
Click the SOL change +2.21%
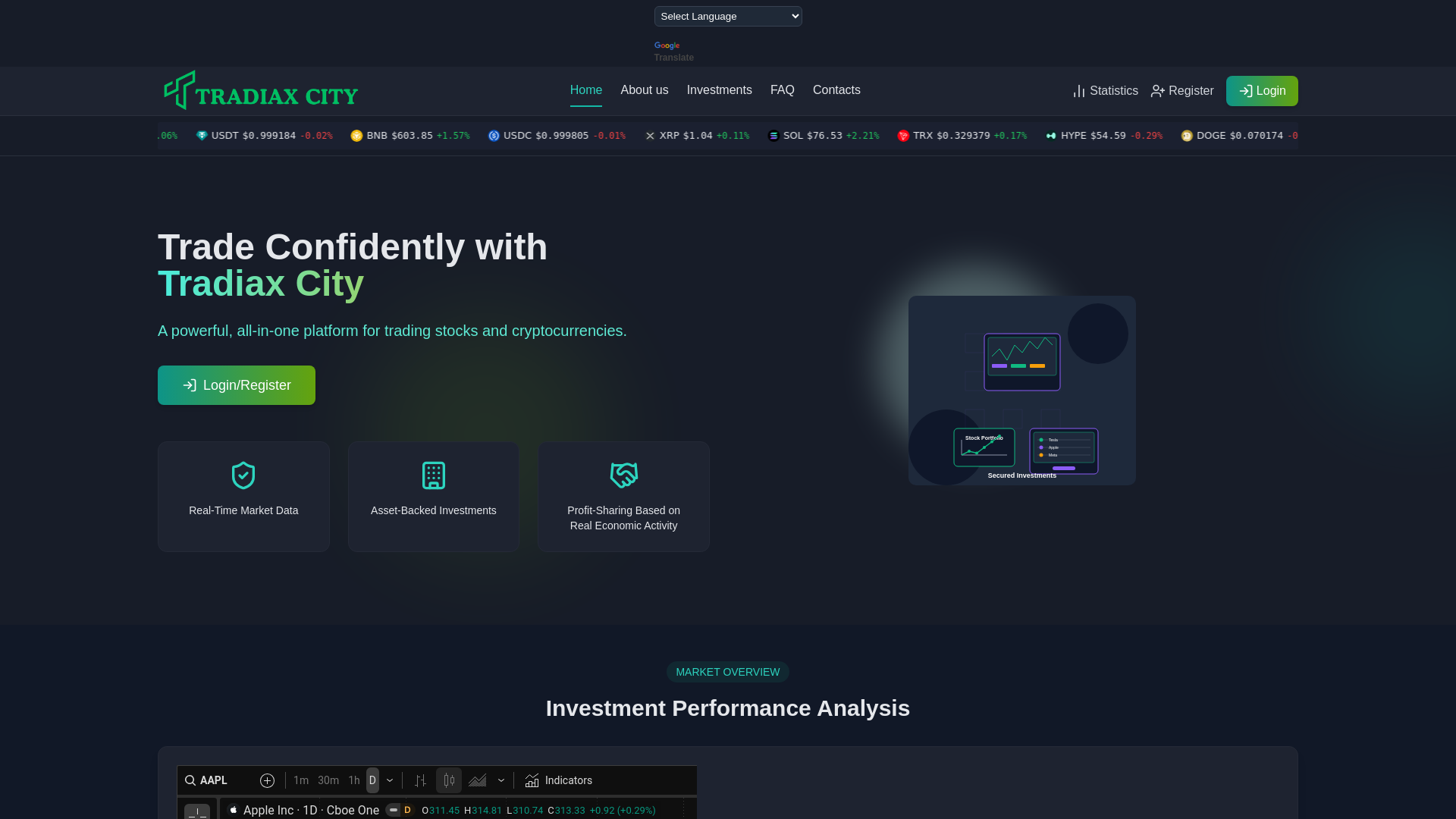point(863,136)
